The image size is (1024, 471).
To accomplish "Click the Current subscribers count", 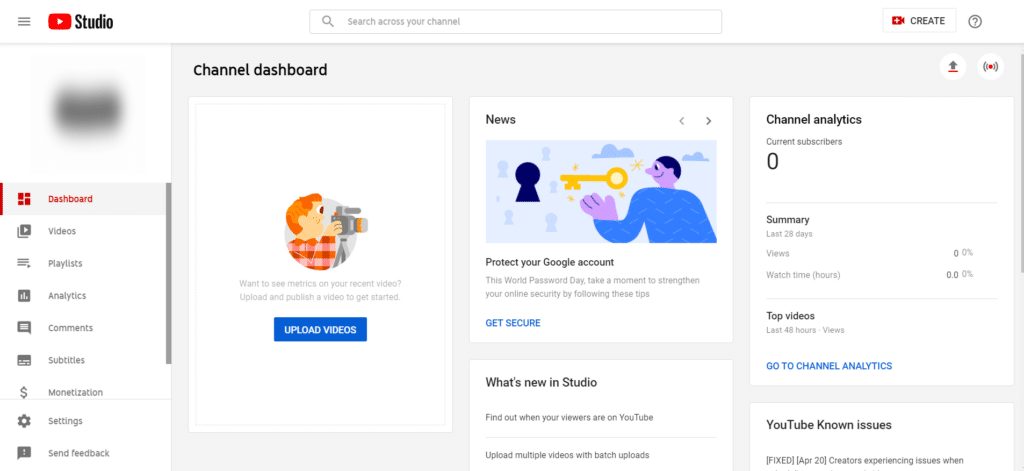I will tap(773, 162).
